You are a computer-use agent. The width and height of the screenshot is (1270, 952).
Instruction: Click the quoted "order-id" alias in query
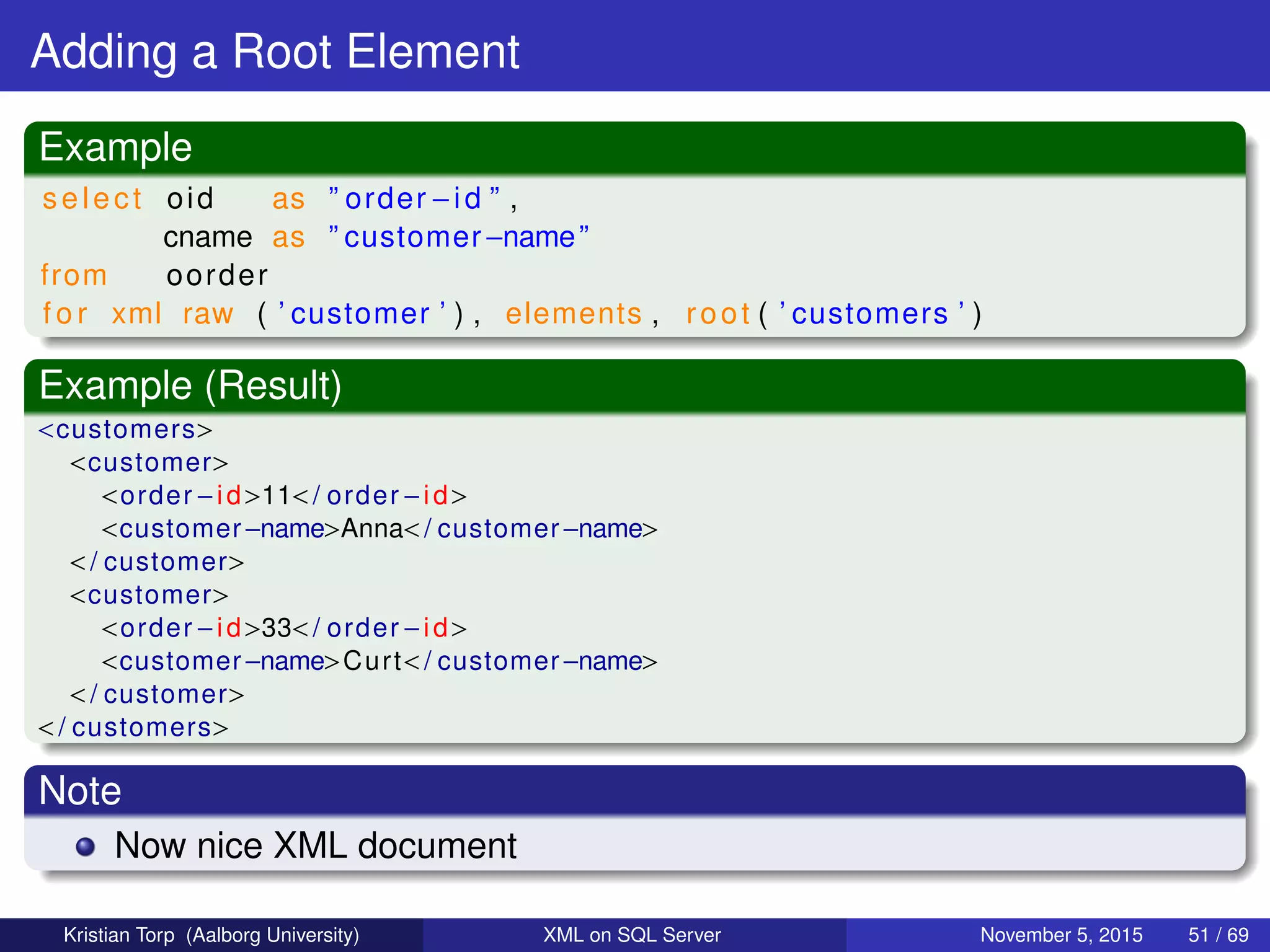pyautogui.click(x=414, y=199)
